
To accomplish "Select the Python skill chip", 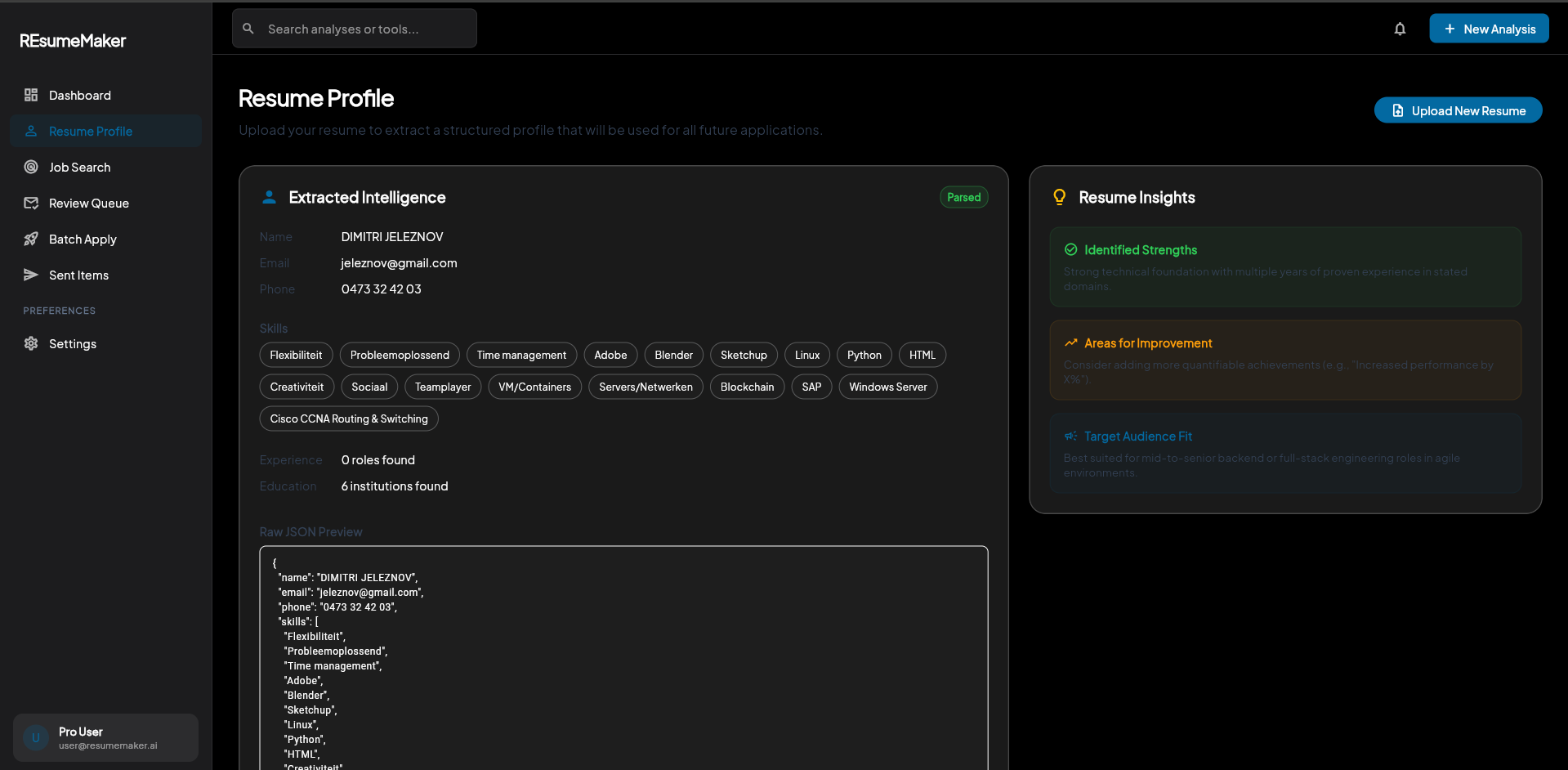I will coord(864,355).
